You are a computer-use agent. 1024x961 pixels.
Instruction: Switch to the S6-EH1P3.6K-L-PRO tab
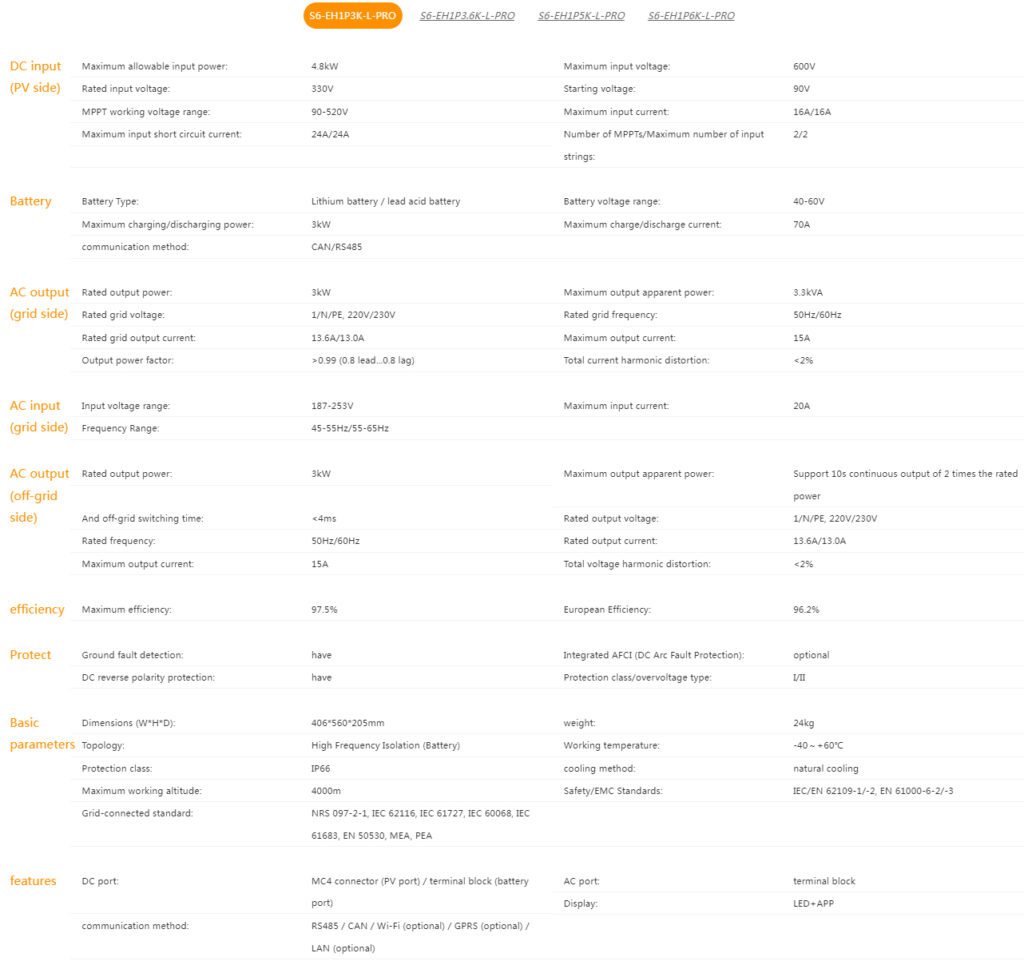pos(467,16)
